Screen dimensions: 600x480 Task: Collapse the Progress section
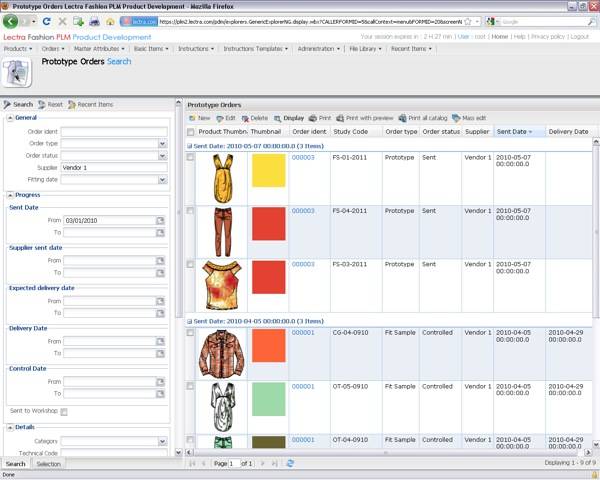[x=10, y=195]
